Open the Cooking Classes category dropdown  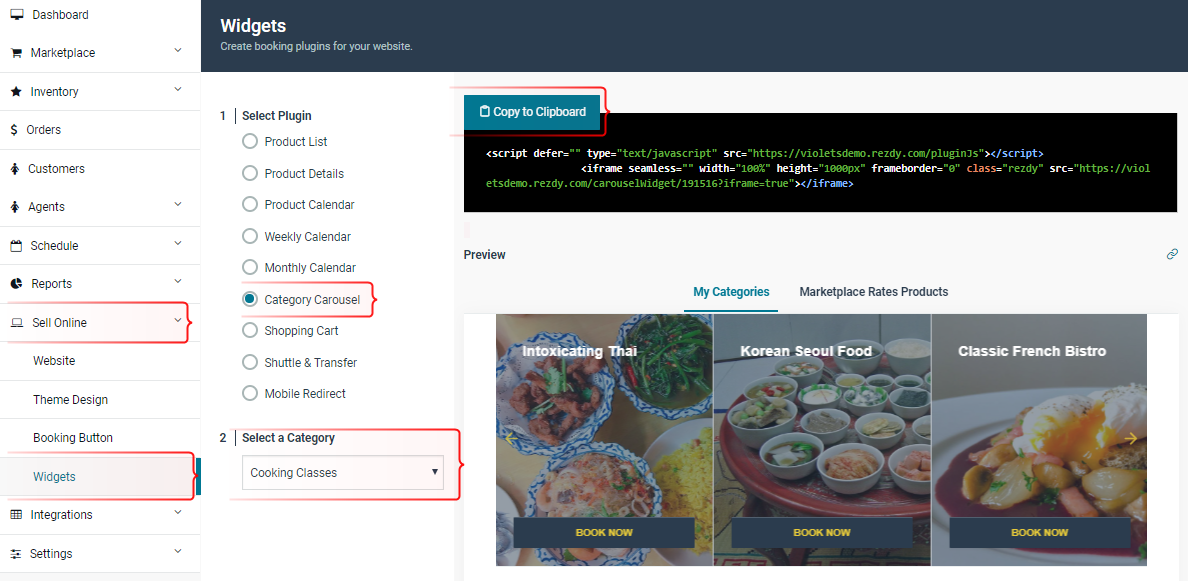[x=342, y=473]
